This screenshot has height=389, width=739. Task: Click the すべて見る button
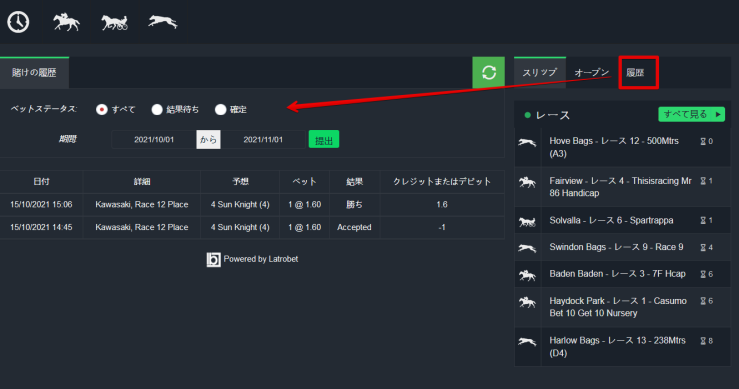coord(691,115)
